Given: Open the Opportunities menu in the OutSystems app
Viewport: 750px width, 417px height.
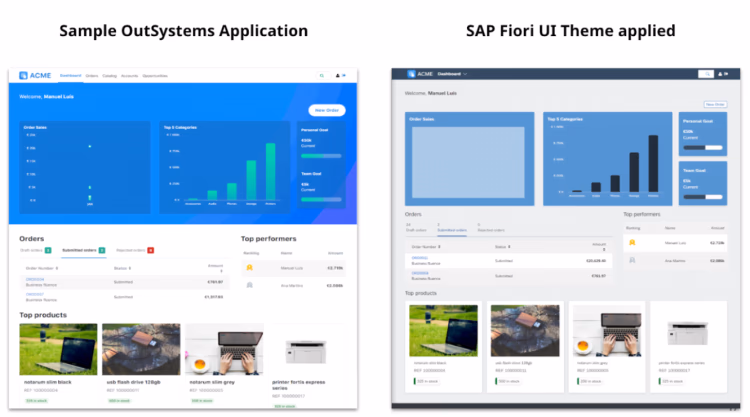Looking at the screenshot, I should [155, 76].
